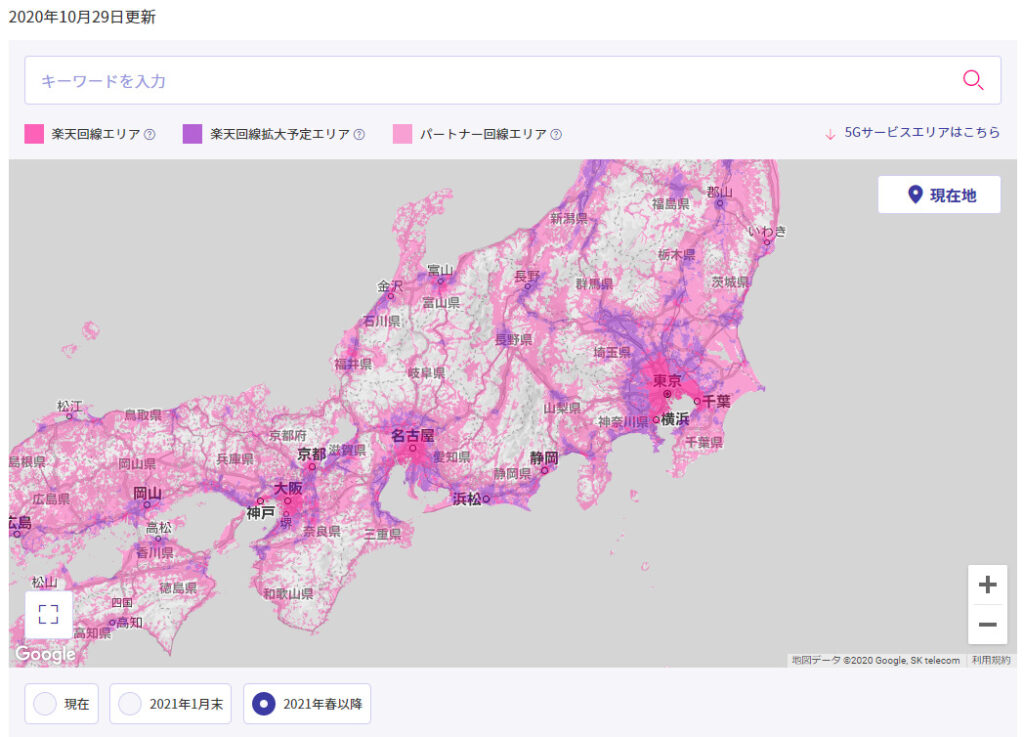Click the 徳島県 label on the map

[178, 588]
